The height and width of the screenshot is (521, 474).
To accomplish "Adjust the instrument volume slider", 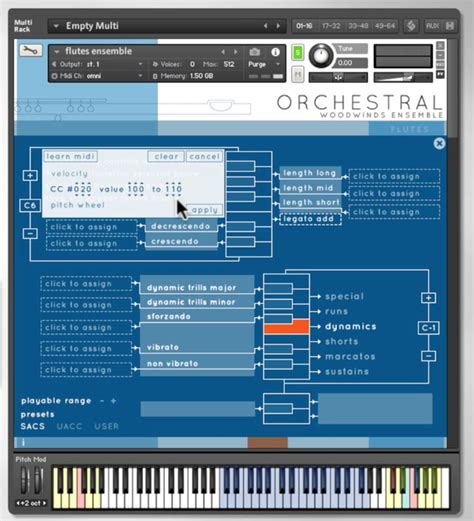I will click(403, 77).
